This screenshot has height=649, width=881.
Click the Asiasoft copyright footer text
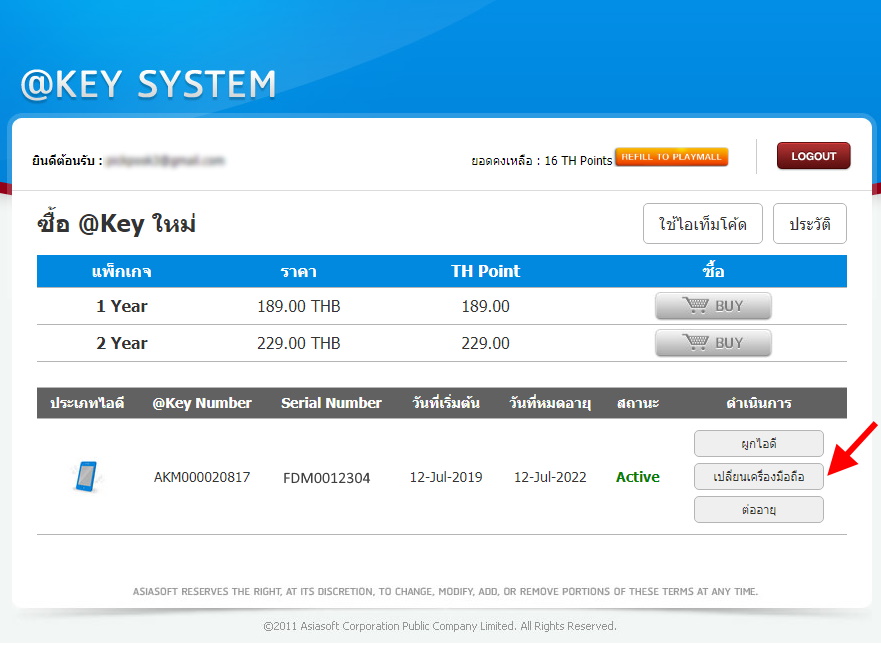point(440,626)
